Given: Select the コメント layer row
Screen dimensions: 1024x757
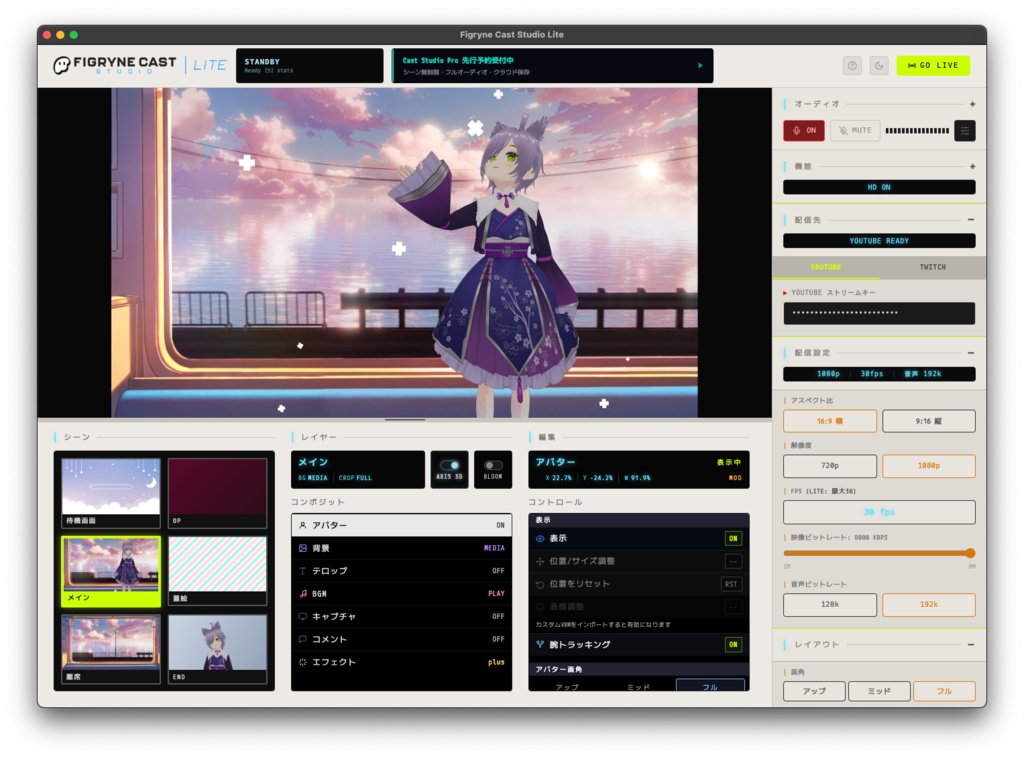Looking at the screenshot, I should 402,639.
